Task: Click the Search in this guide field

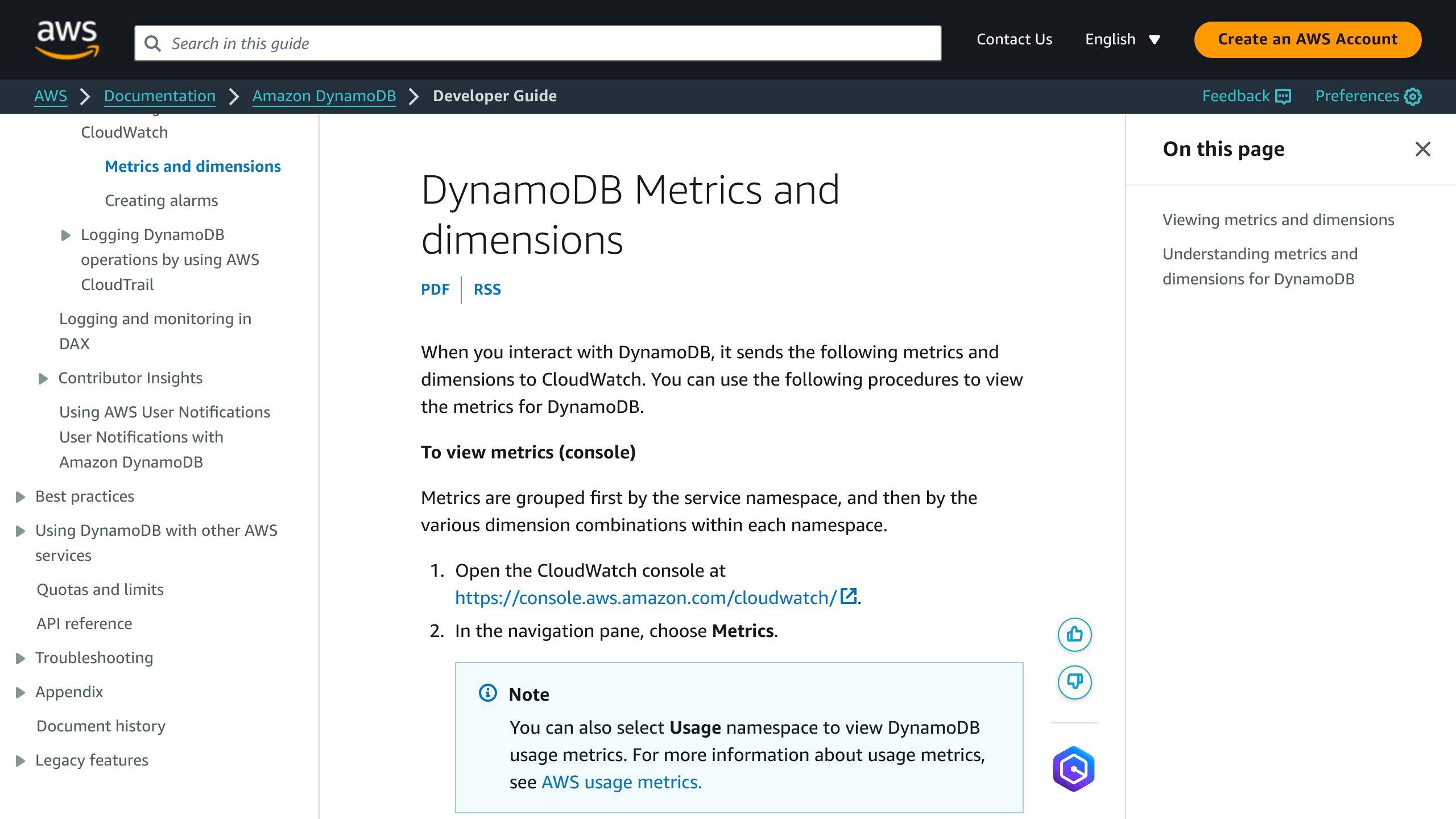Action: coord(538,43)
